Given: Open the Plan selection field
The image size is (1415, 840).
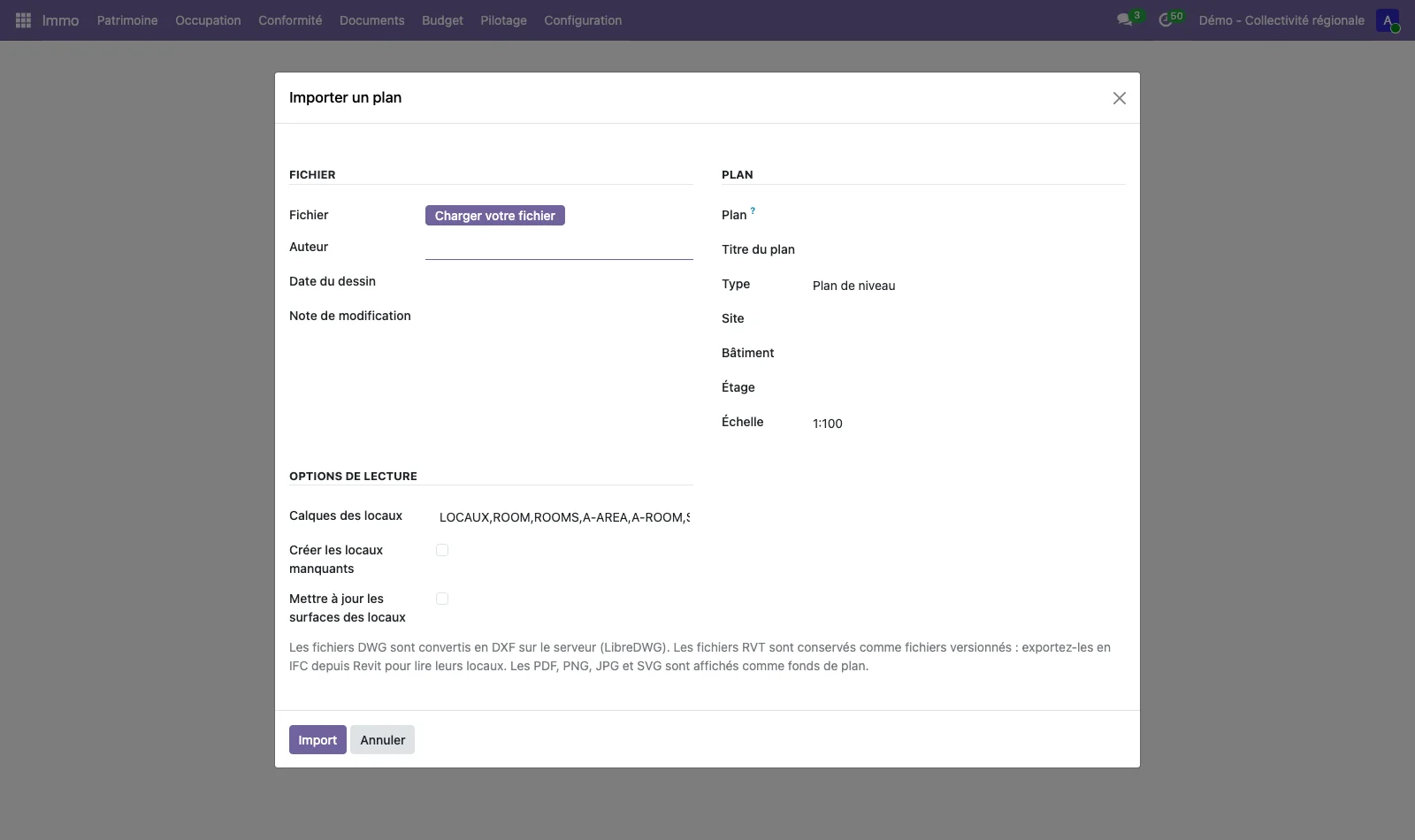Looking at the screenshot, I should pyautogui.click(x=968, y=216).
